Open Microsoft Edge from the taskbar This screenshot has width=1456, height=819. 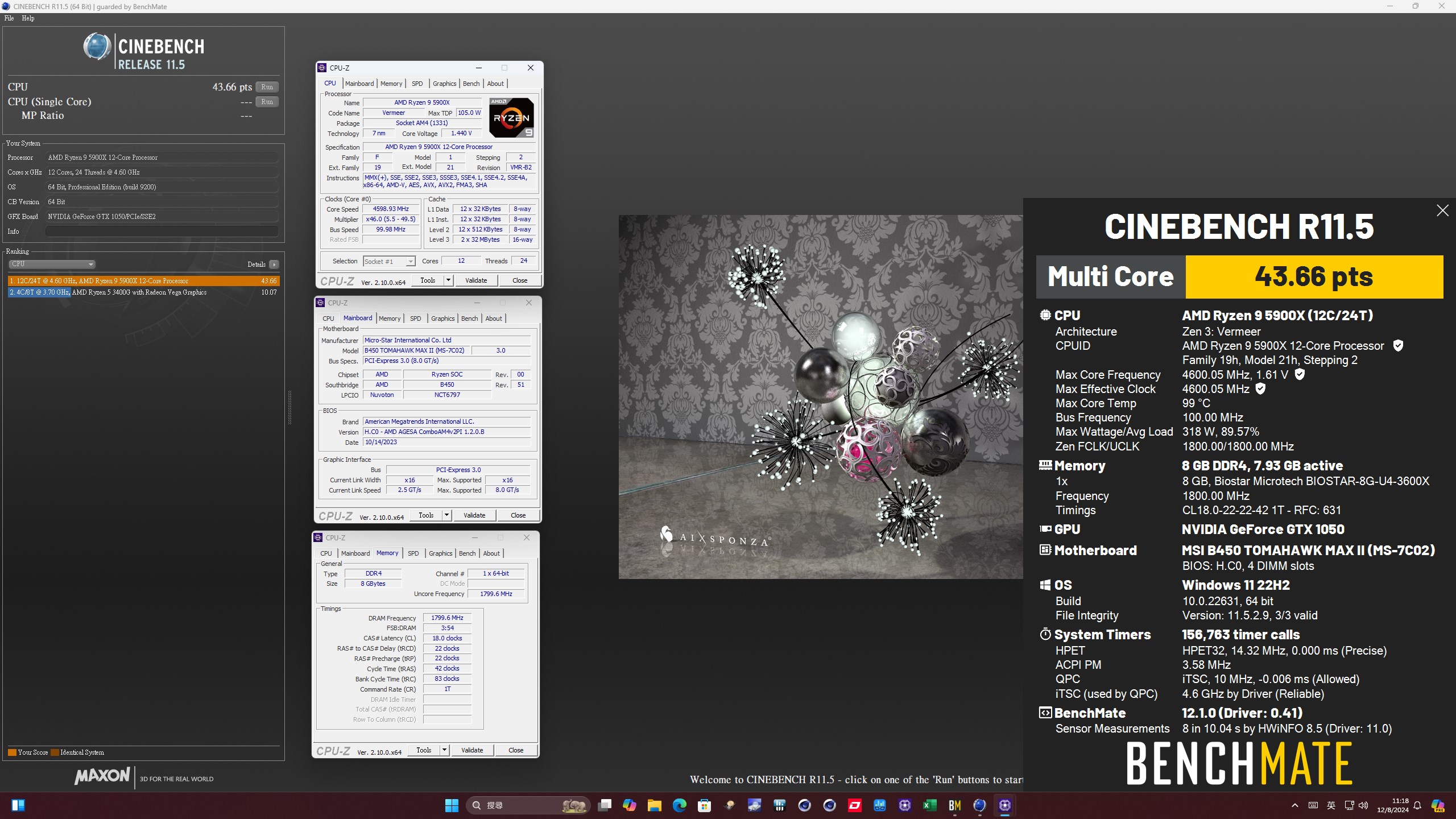coord(680,805)
